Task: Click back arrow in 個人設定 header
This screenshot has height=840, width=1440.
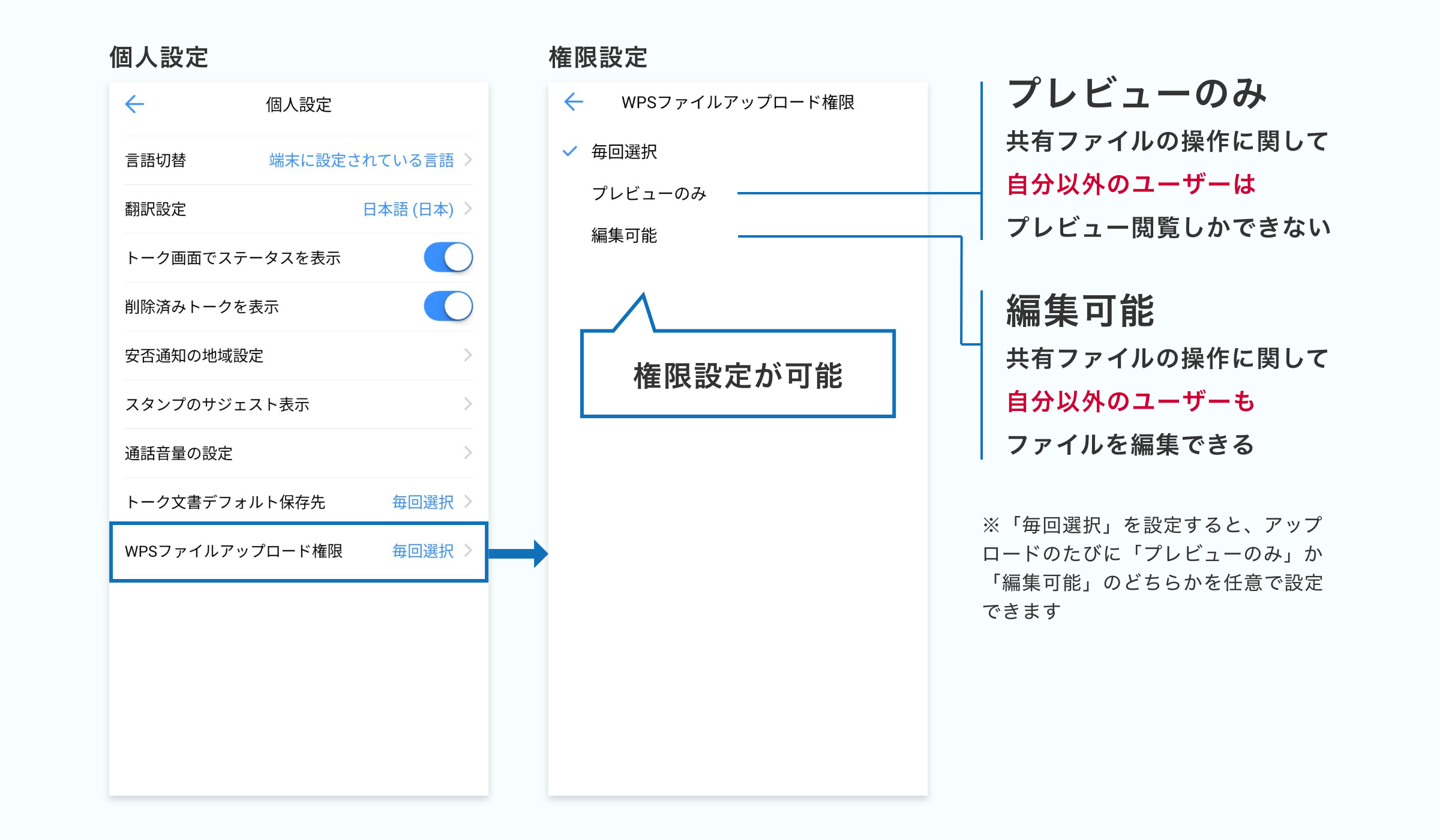Action: coord(134,104)
